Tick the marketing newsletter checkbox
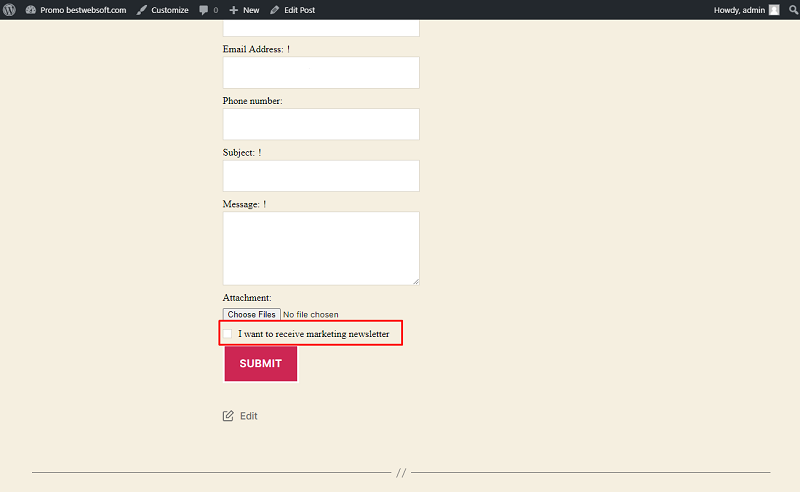The height and width of the screenshot is (492, 800). click(228, 334)
